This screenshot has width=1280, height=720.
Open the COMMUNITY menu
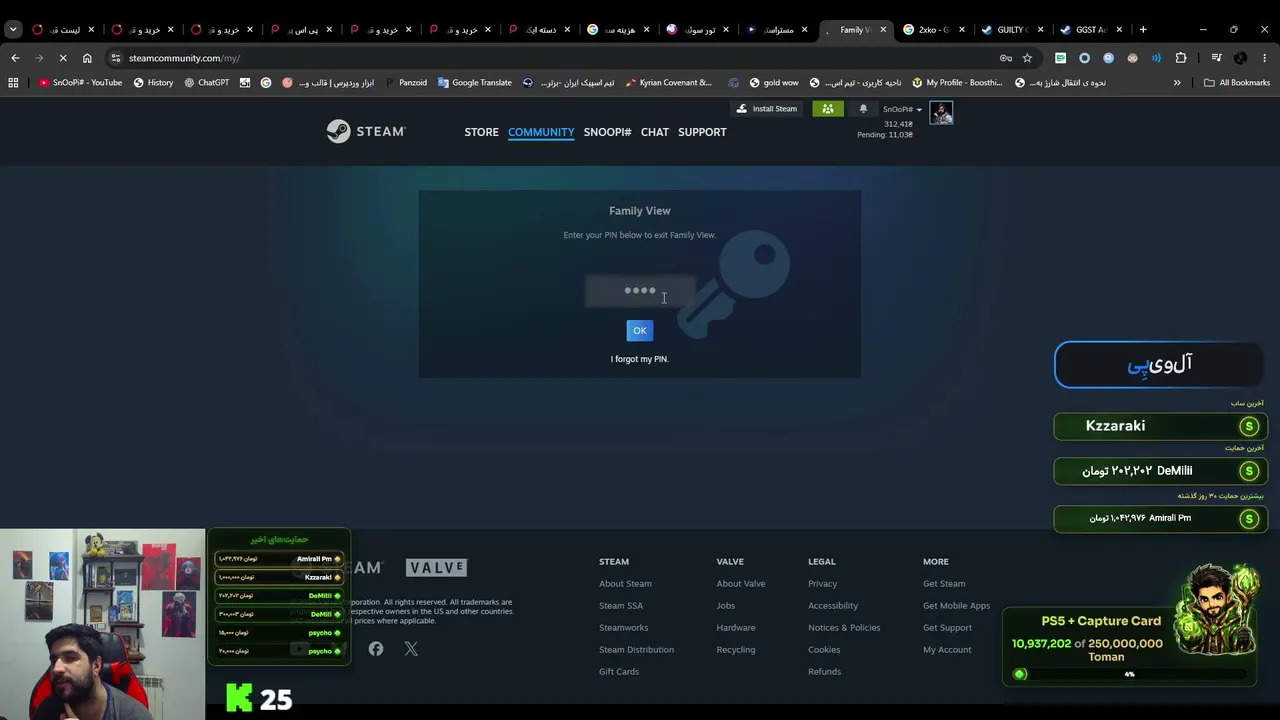pyautogui.click(x=541, y=132)
